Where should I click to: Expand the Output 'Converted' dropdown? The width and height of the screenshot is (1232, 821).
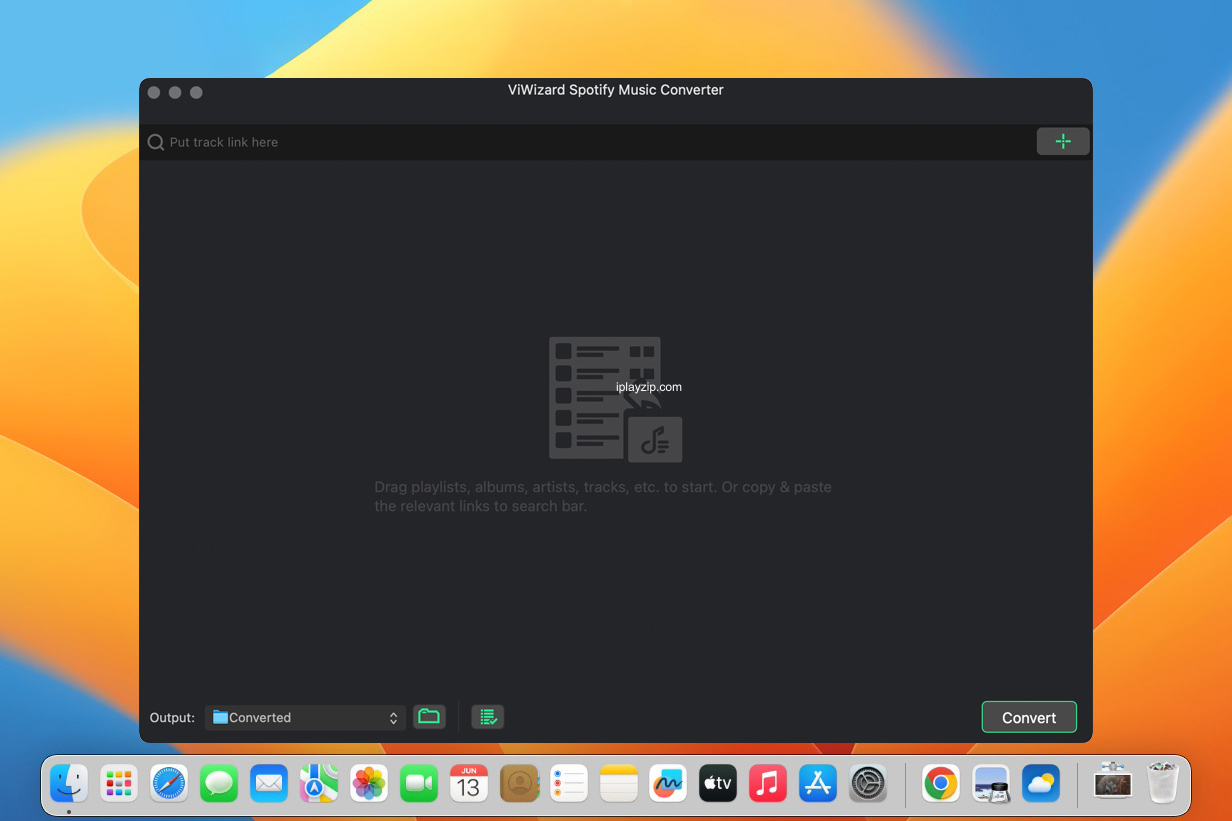(x=305, y=717)
